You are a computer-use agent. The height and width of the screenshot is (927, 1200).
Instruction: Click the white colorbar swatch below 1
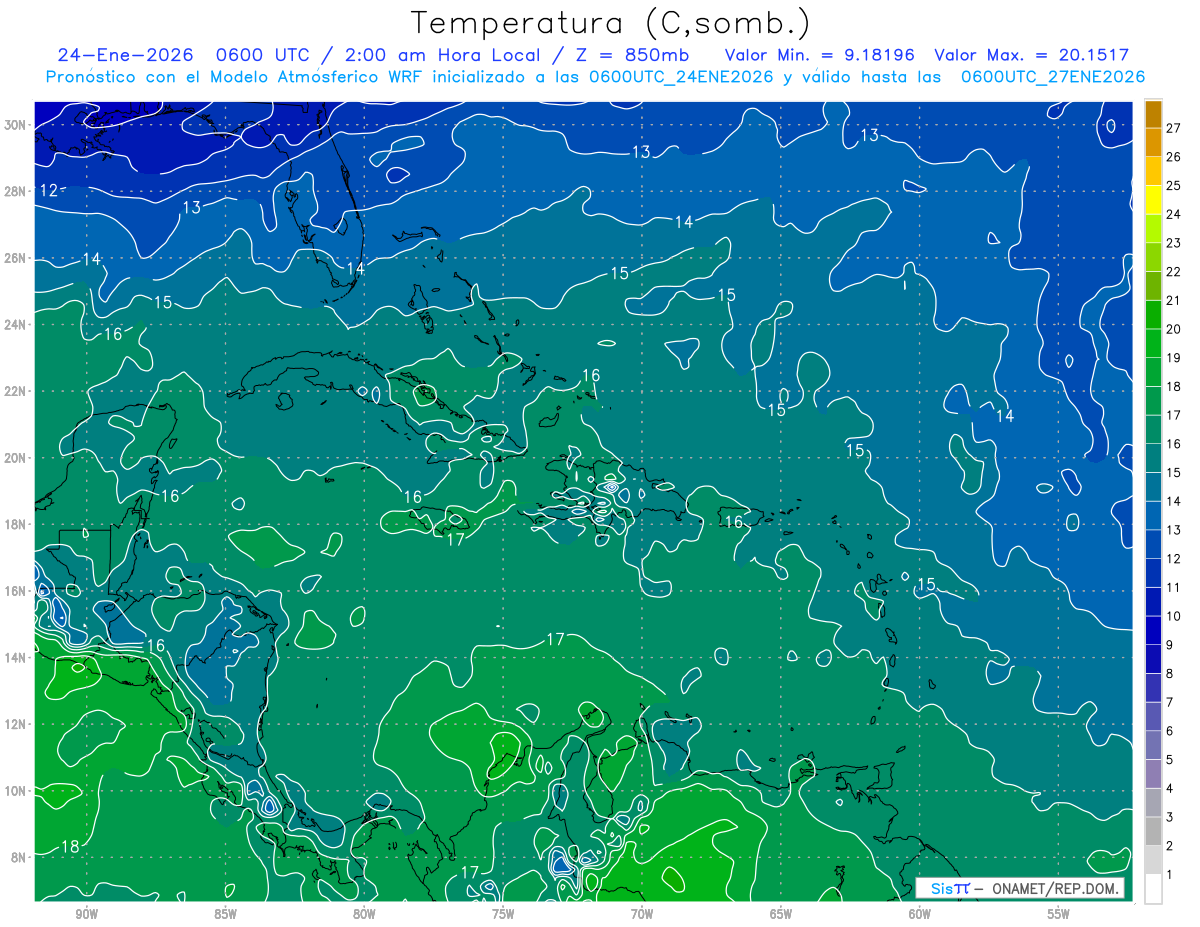tap(1153, 890)
